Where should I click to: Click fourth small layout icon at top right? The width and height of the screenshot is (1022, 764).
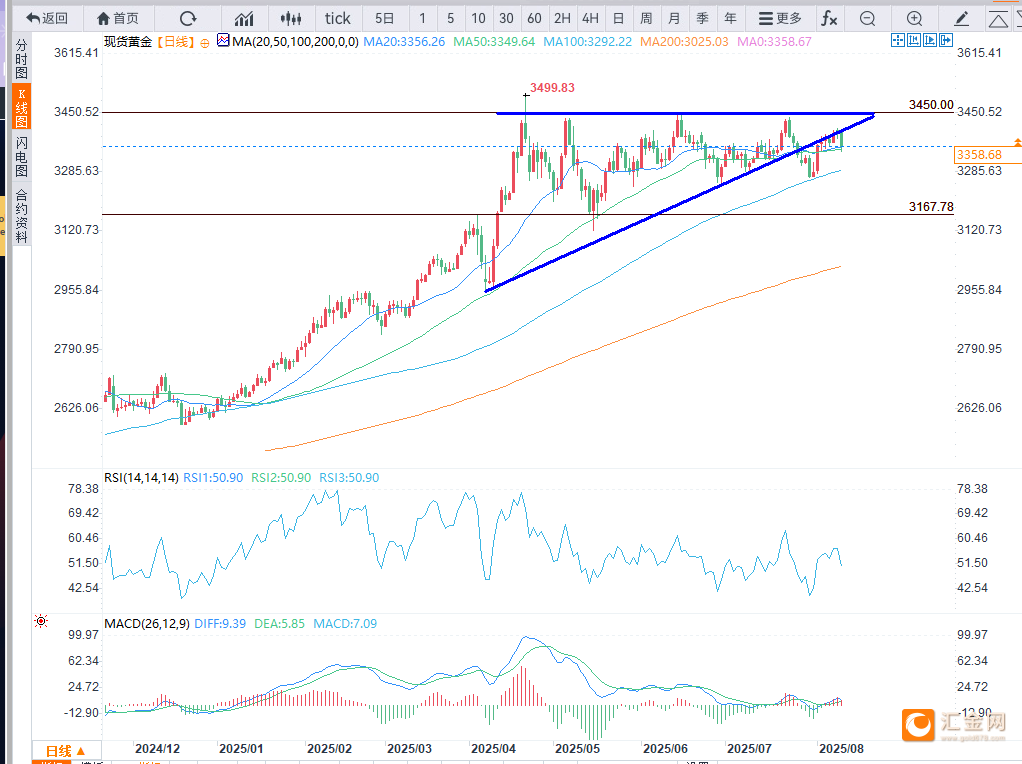(946, 40)
